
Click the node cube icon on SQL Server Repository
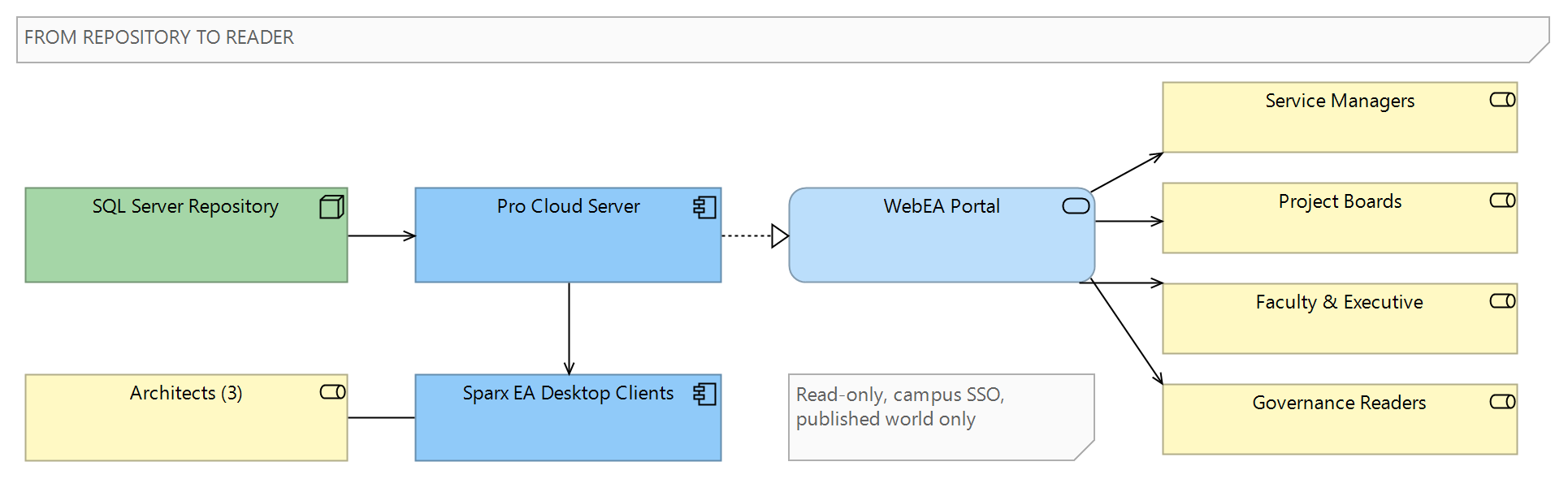331,207
